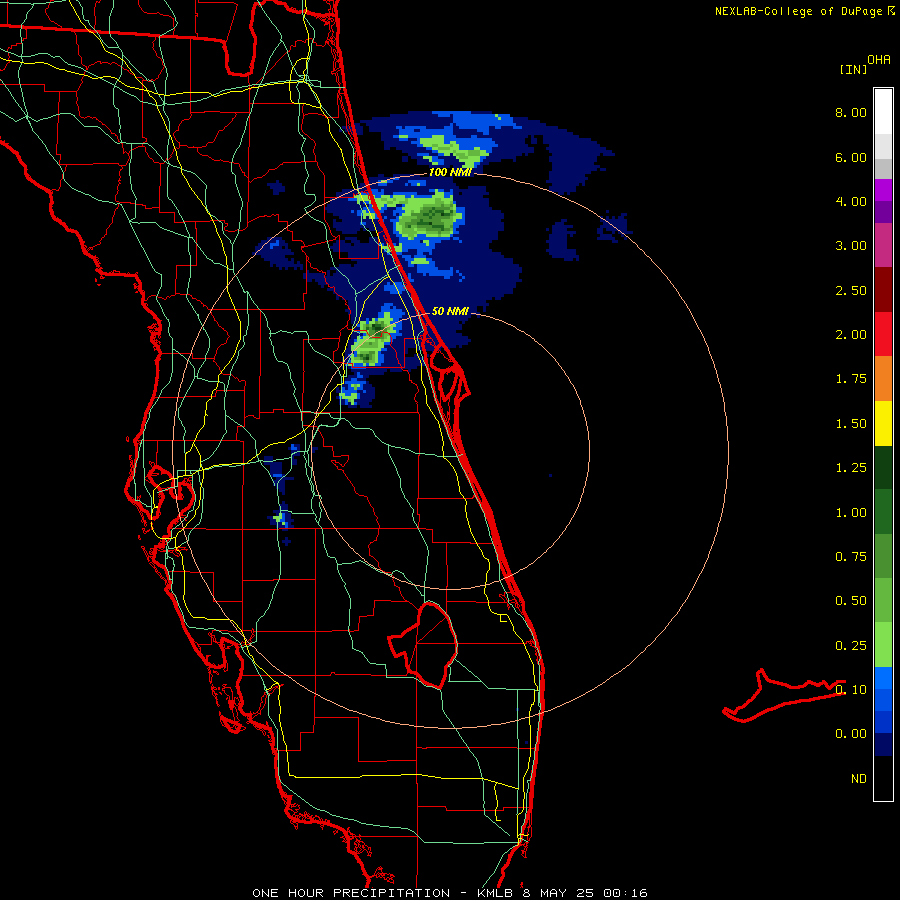Click the orange legend color swatch
Image resolution: width=900 pixels, height=900 pixels.
(883, 378)
